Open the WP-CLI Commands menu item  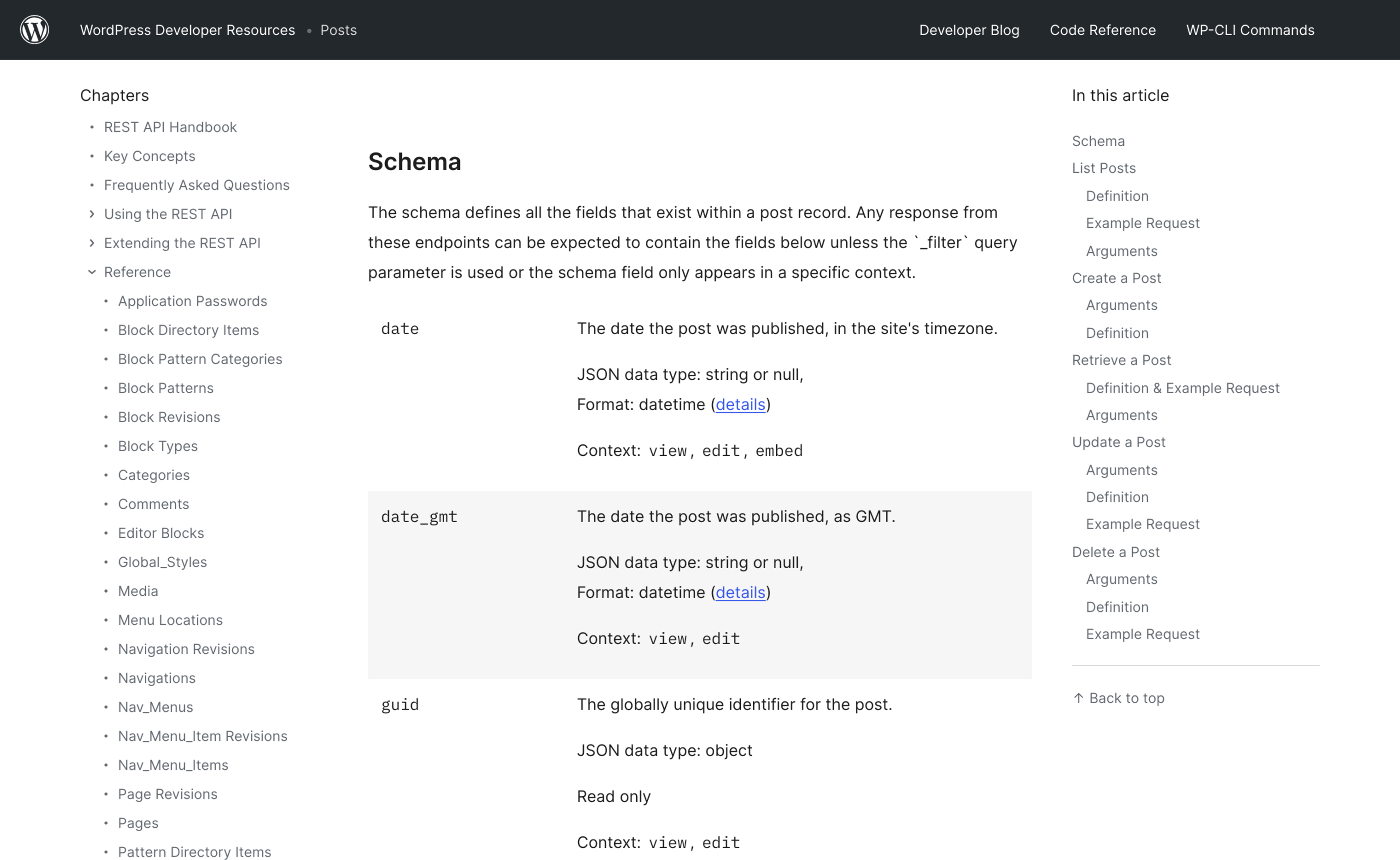pyautogui.click(x=1250, y=30)
